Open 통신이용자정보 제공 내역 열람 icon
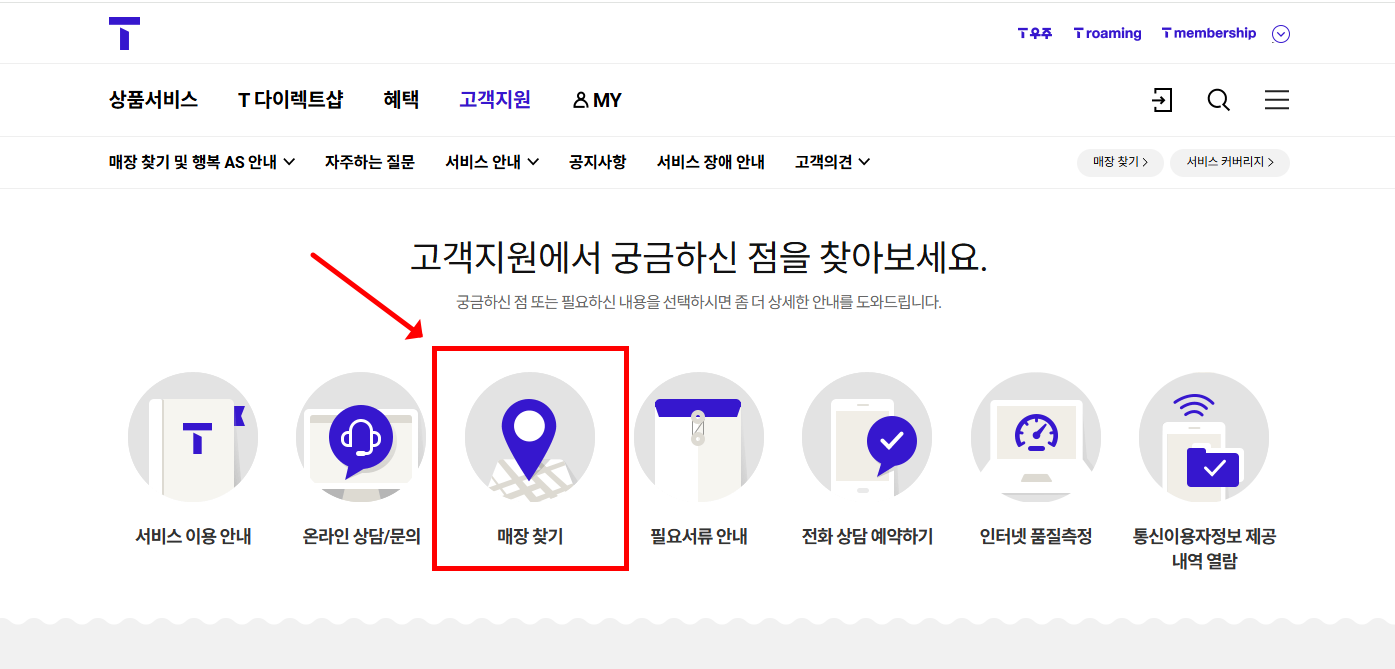This screenshot has height=669, width=1395. 1204,437
